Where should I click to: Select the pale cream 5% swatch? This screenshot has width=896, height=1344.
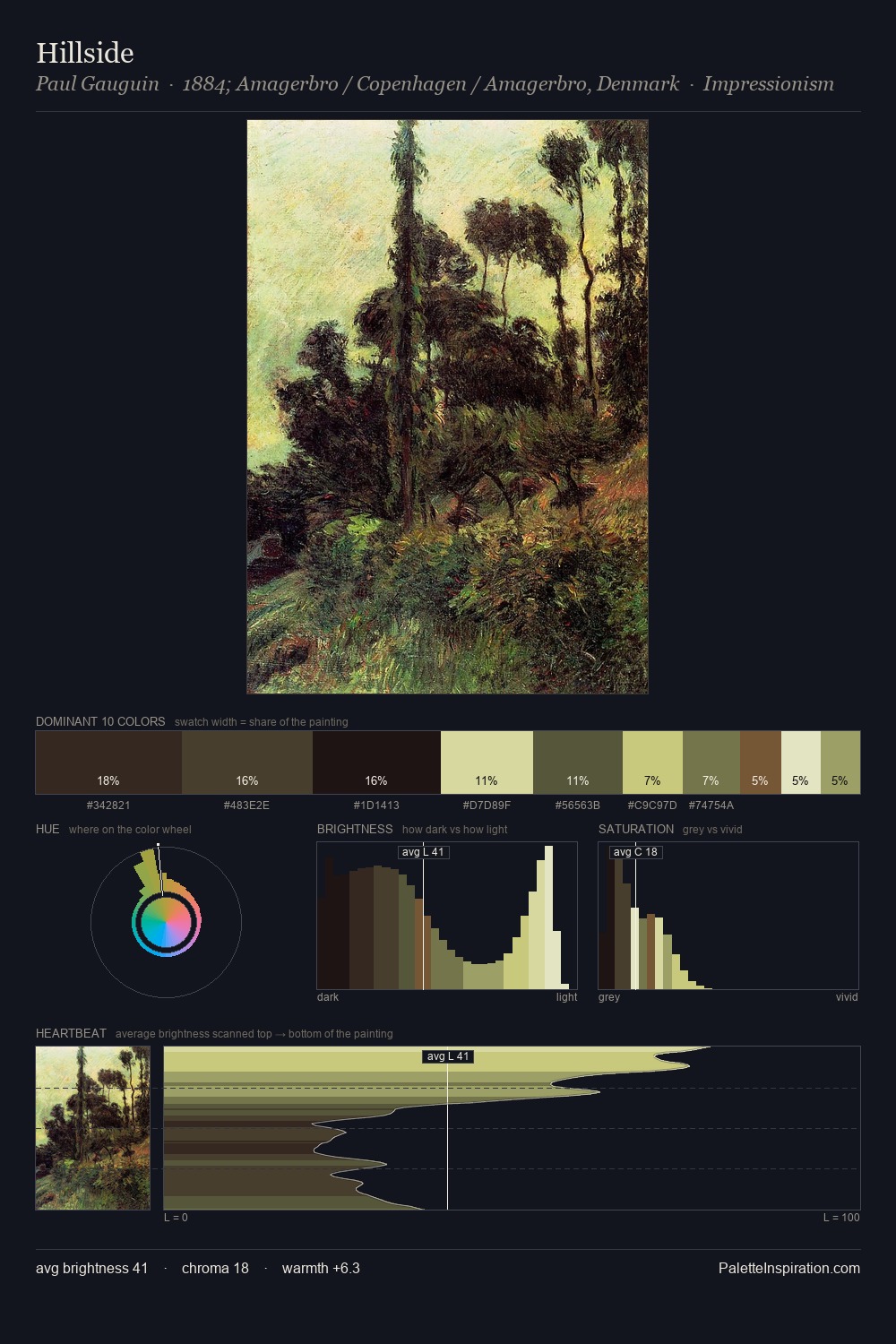click(x=801, y=762)
